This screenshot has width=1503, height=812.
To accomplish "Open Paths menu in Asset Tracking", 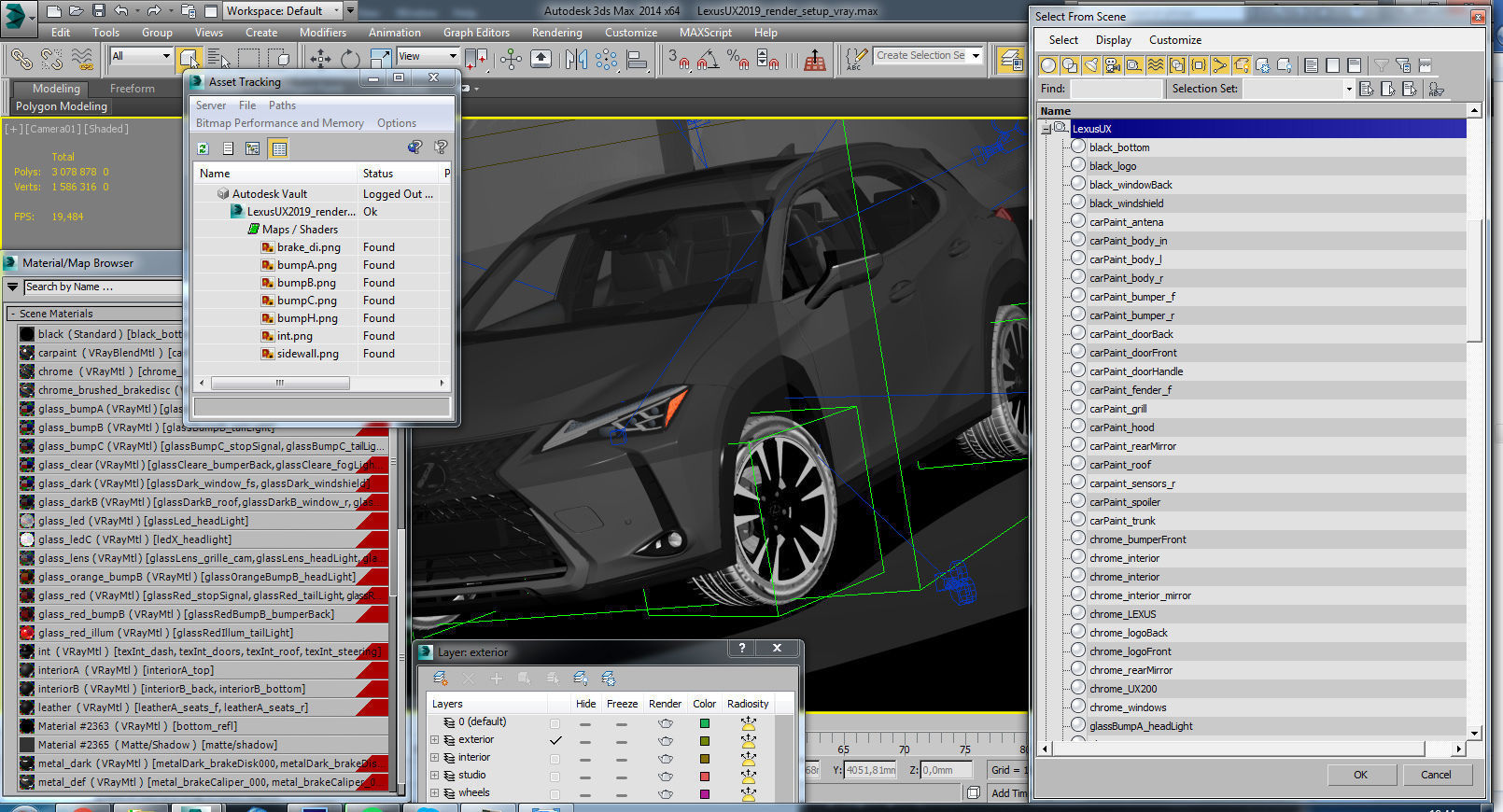I will pos(282,105).
